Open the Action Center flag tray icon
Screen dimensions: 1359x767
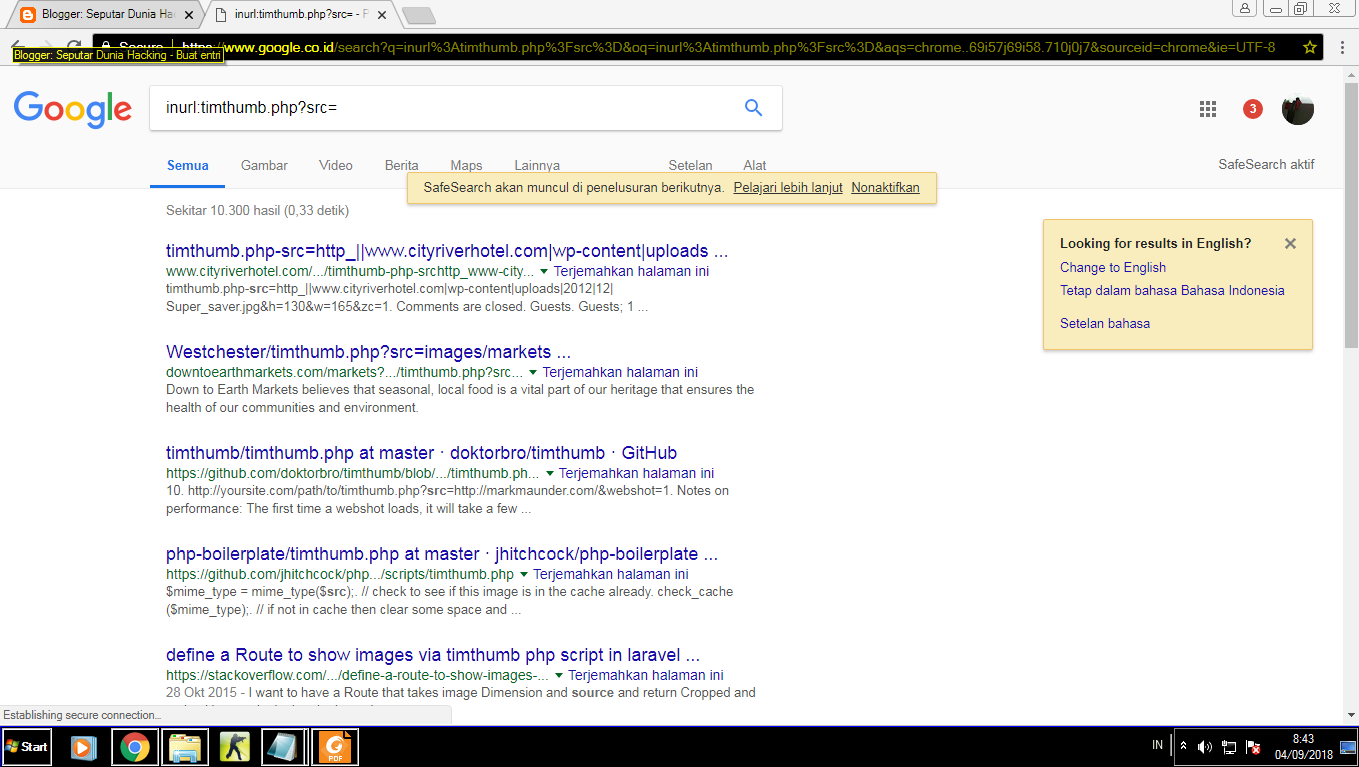(1253, 747)
